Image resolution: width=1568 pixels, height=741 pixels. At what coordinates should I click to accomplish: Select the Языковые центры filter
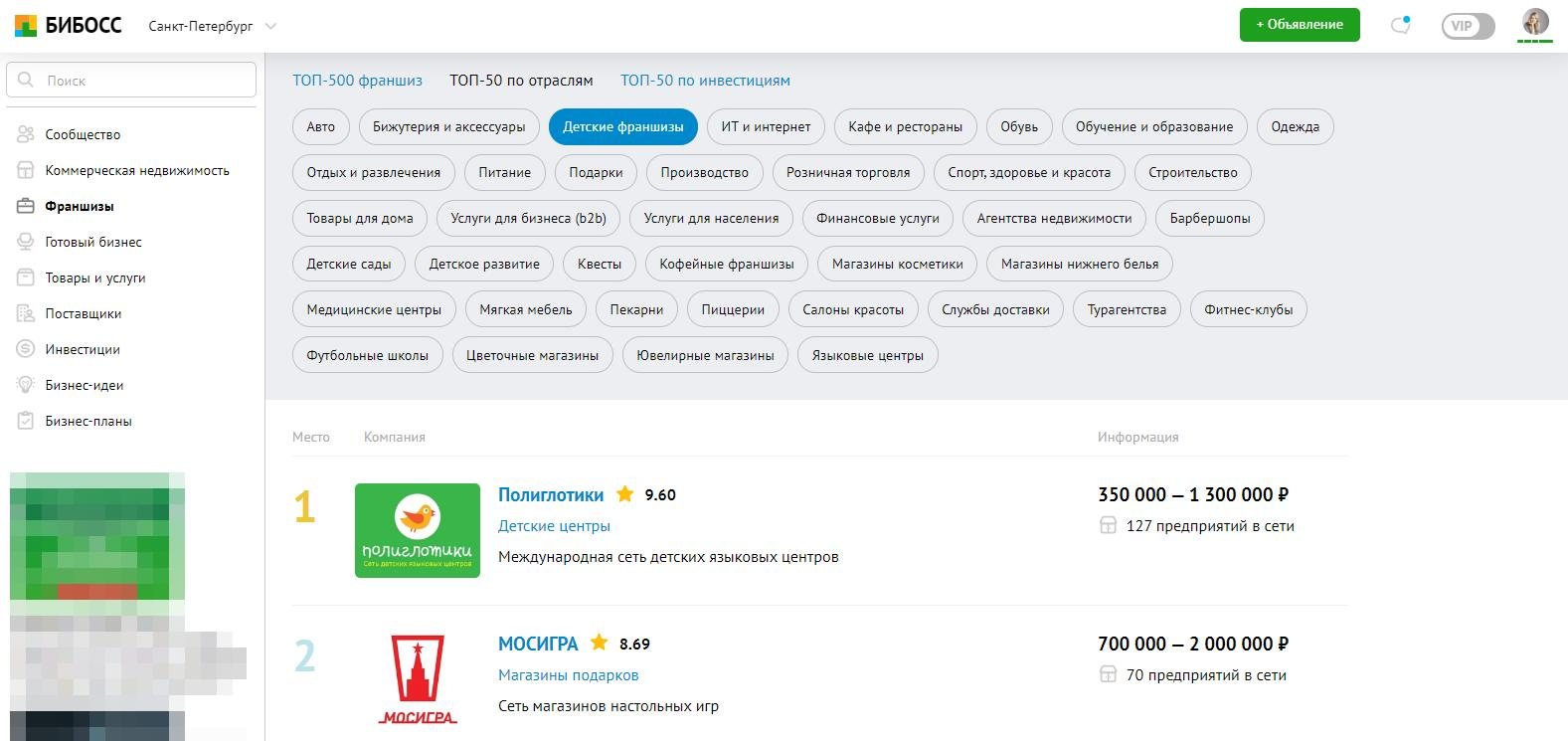(x=868, y=355)
